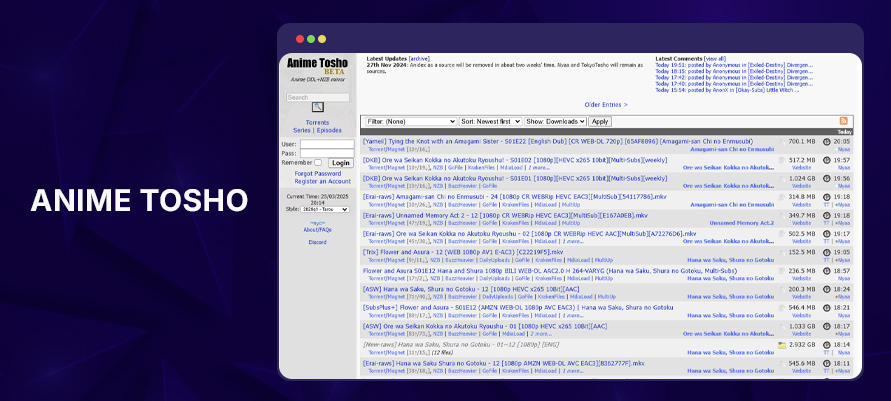
Task: Click the Search text field
Action: coord(317,97)
